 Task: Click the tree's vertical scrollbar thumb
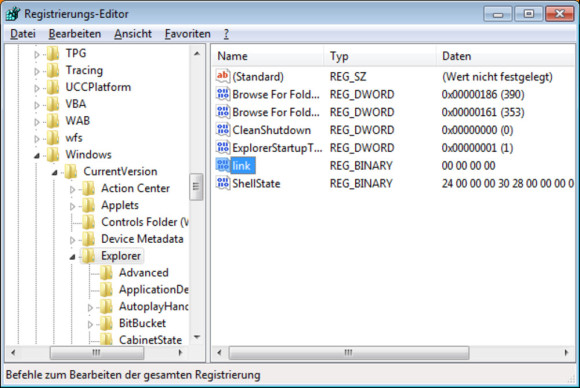[196, 187]
